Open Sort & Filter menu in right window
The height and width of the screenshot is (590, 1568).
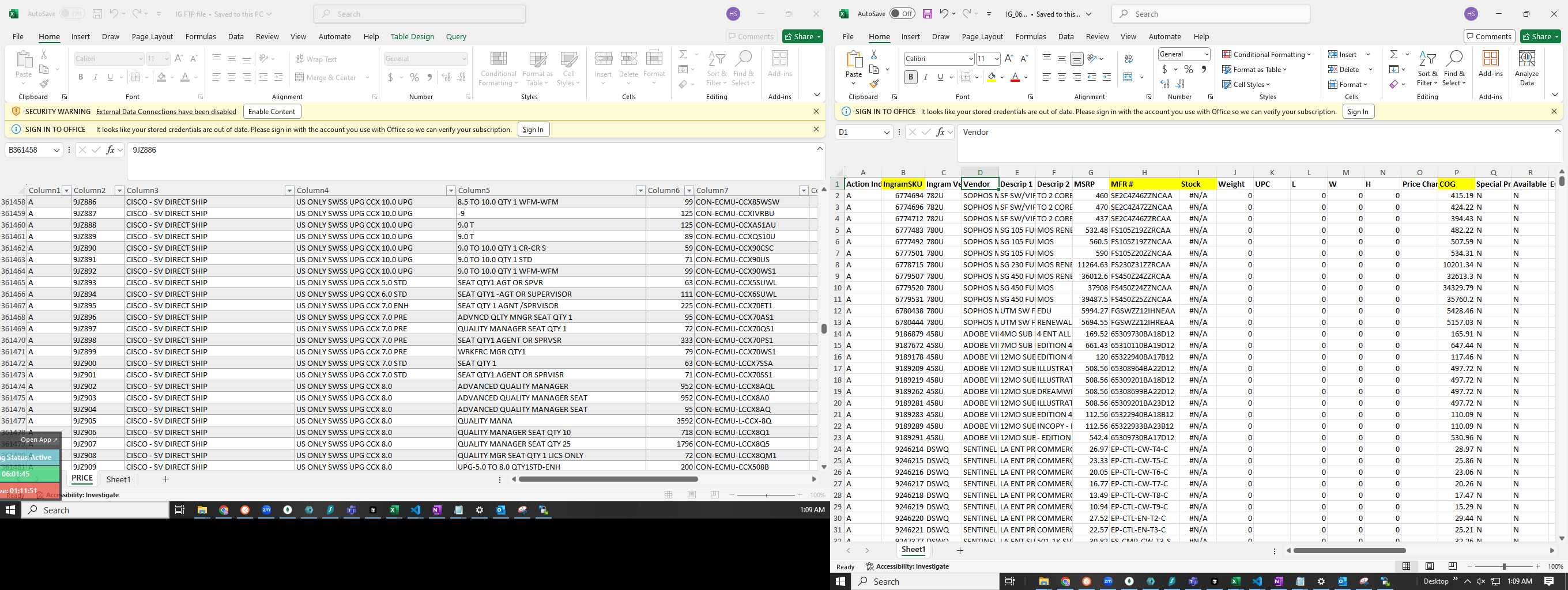(x=1427, y=68)
